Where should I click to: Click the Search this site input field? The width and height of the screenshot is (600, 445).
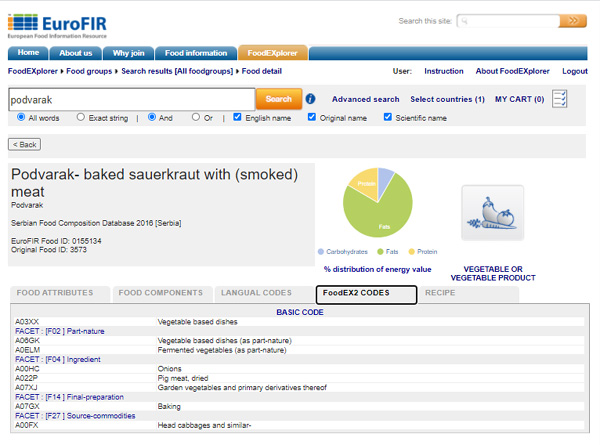pos(508,21)
